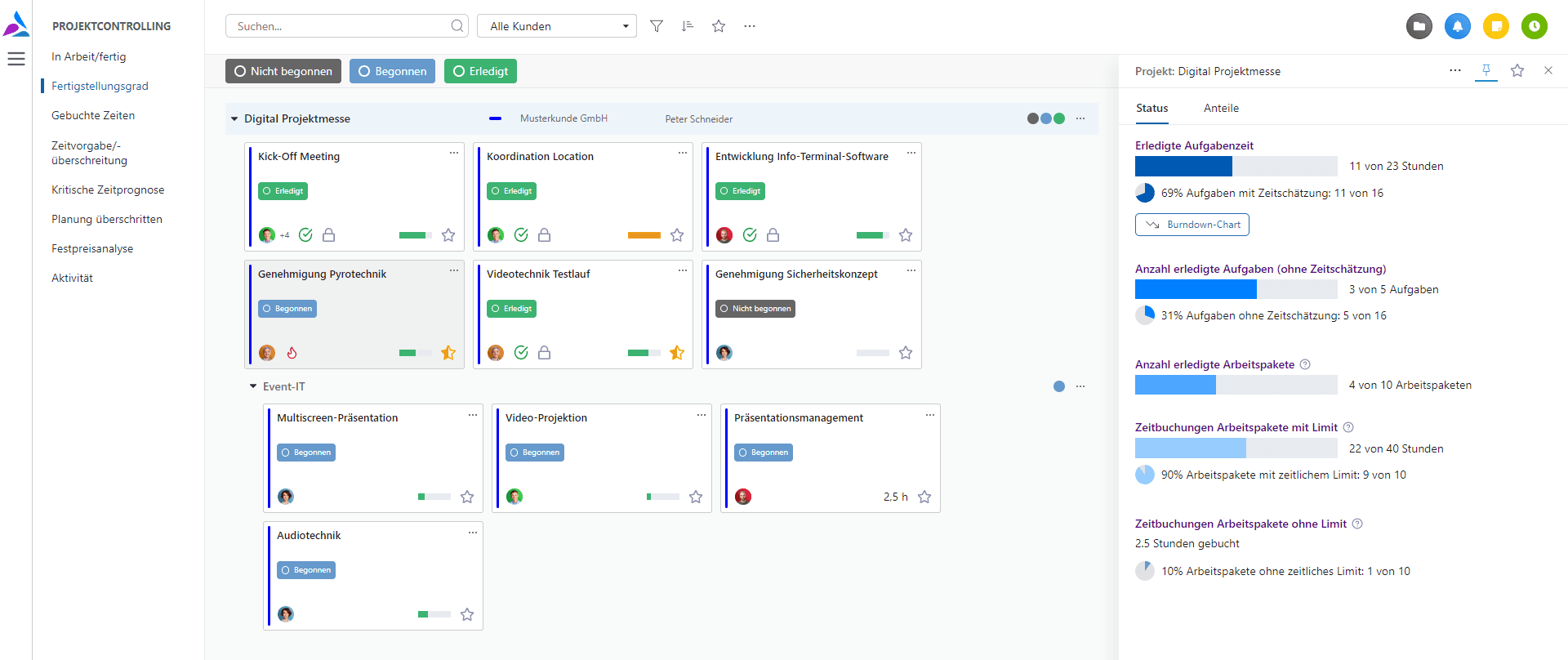Viewport: 1568px width, 660px height.
Task: Click into the Suchen search field
Action: pos(341,26)
